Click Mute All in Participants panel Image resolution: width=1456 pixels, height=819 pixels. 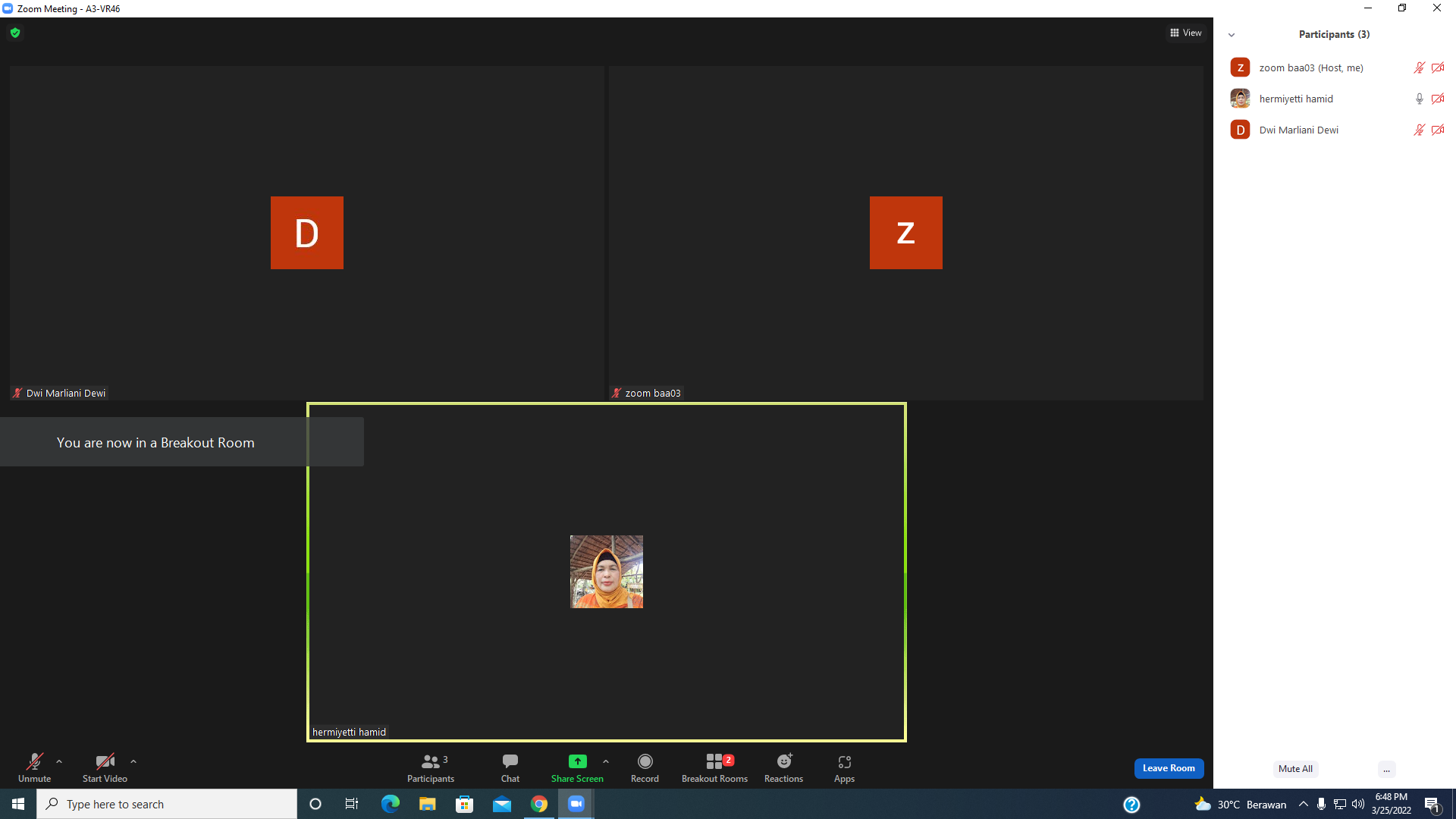(1295, 769)
